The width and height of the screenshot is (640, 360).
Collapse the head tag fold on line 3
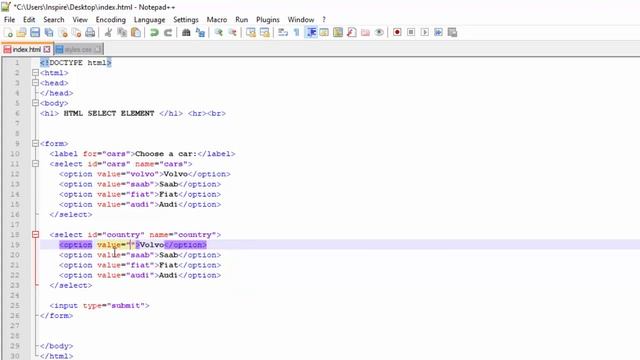(36, 83)
